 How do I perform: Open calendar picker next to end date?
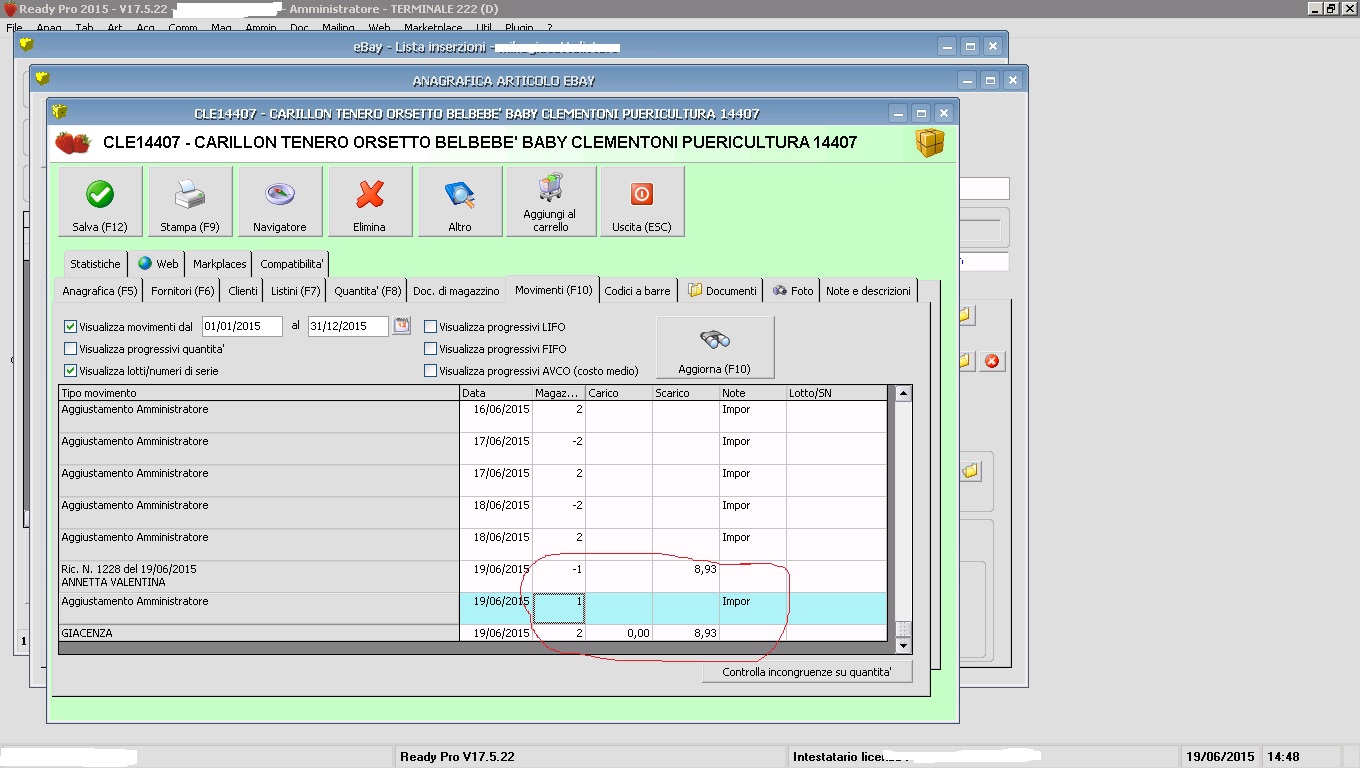tap(401, 326)
